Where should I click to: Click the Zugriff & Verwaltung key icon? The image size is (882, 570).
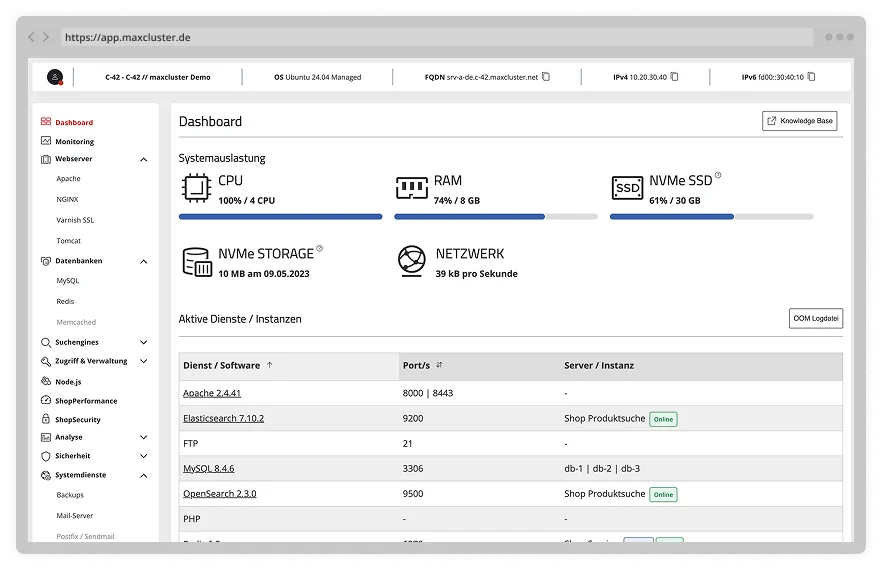(46, 361)
